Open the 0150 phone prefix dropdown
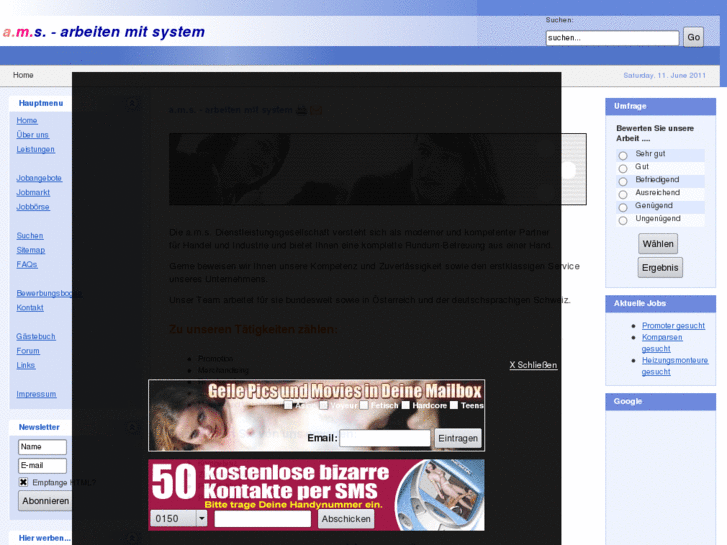 tap(179, 519)
